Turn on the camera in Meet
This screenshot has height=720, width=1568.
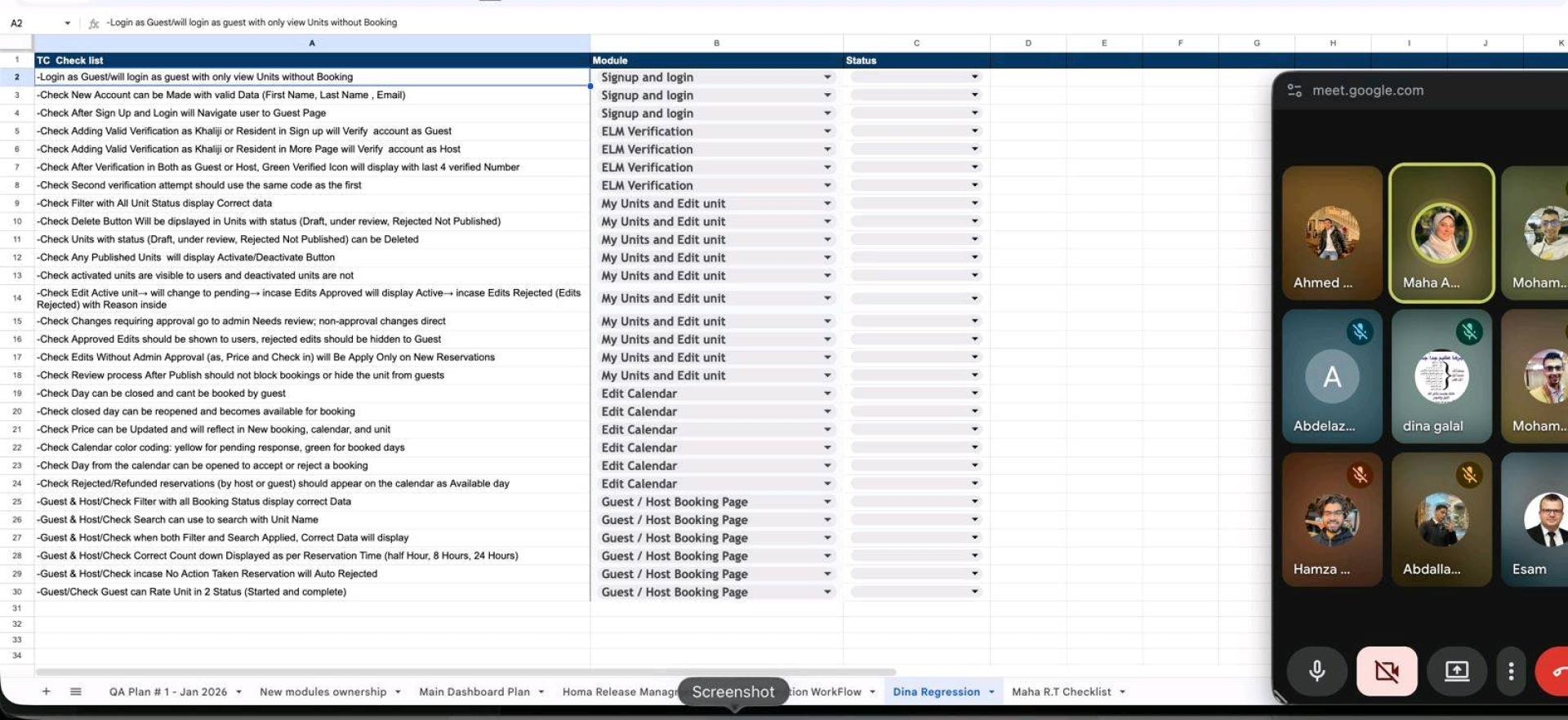[x=1387, y=671]
